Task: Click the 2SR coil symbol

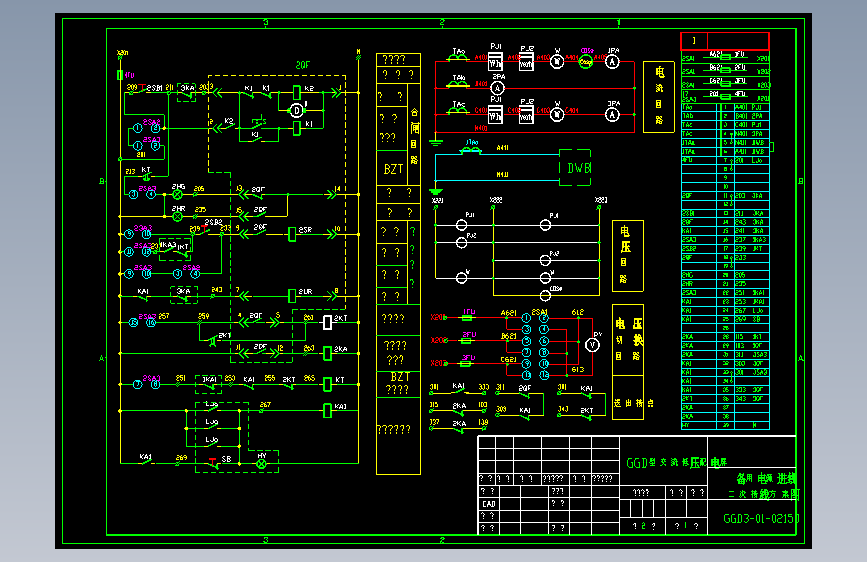Action: [x=292, y=235]
